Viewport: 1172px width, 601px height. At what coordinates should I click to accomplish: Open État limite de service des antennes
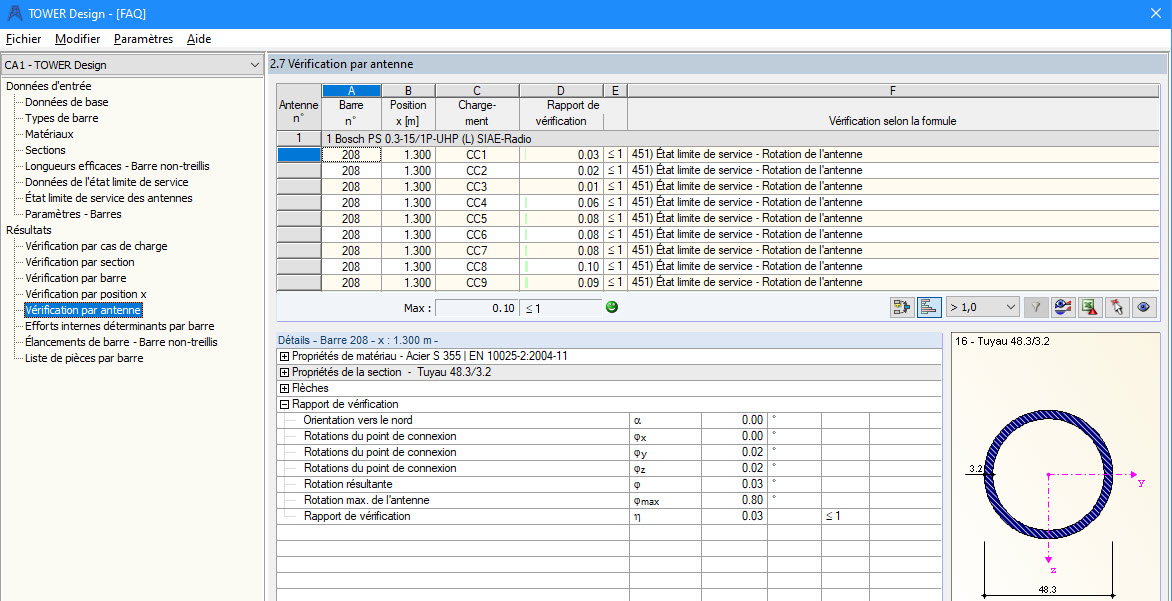click(108, 198)
